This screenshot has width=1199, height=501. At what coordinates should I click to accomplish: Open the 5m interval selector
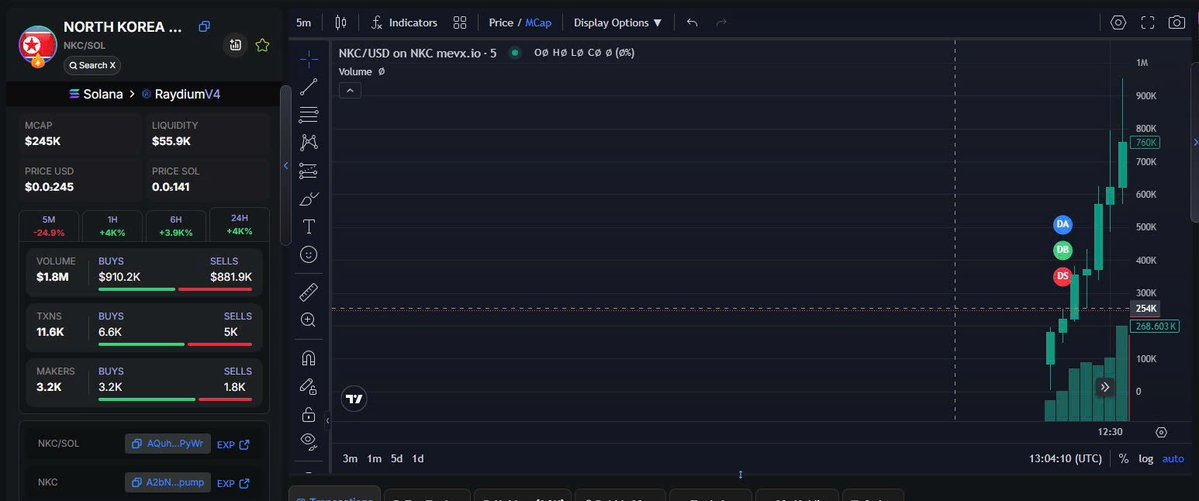pyautogui.click(x=304, y=22)
